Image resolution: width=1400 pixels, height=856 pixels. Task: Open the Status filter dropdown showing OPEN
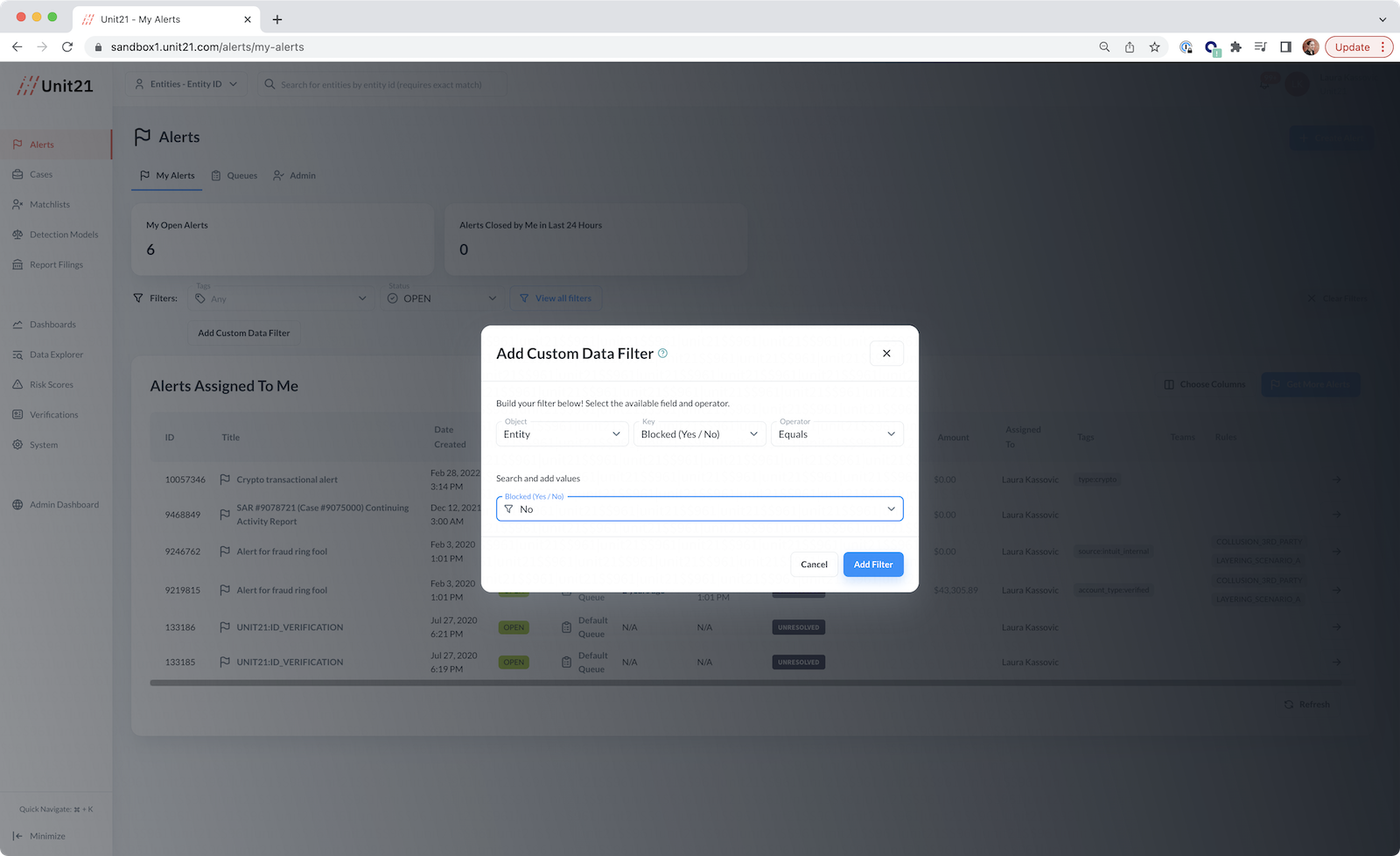pyautogui.click(x=442, y=298)
